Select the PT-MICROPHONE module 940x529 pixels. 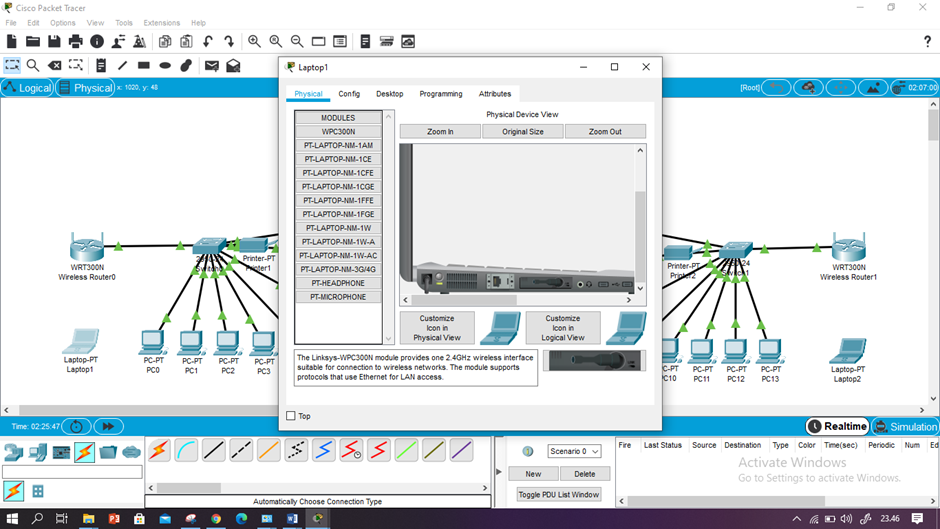338,297
